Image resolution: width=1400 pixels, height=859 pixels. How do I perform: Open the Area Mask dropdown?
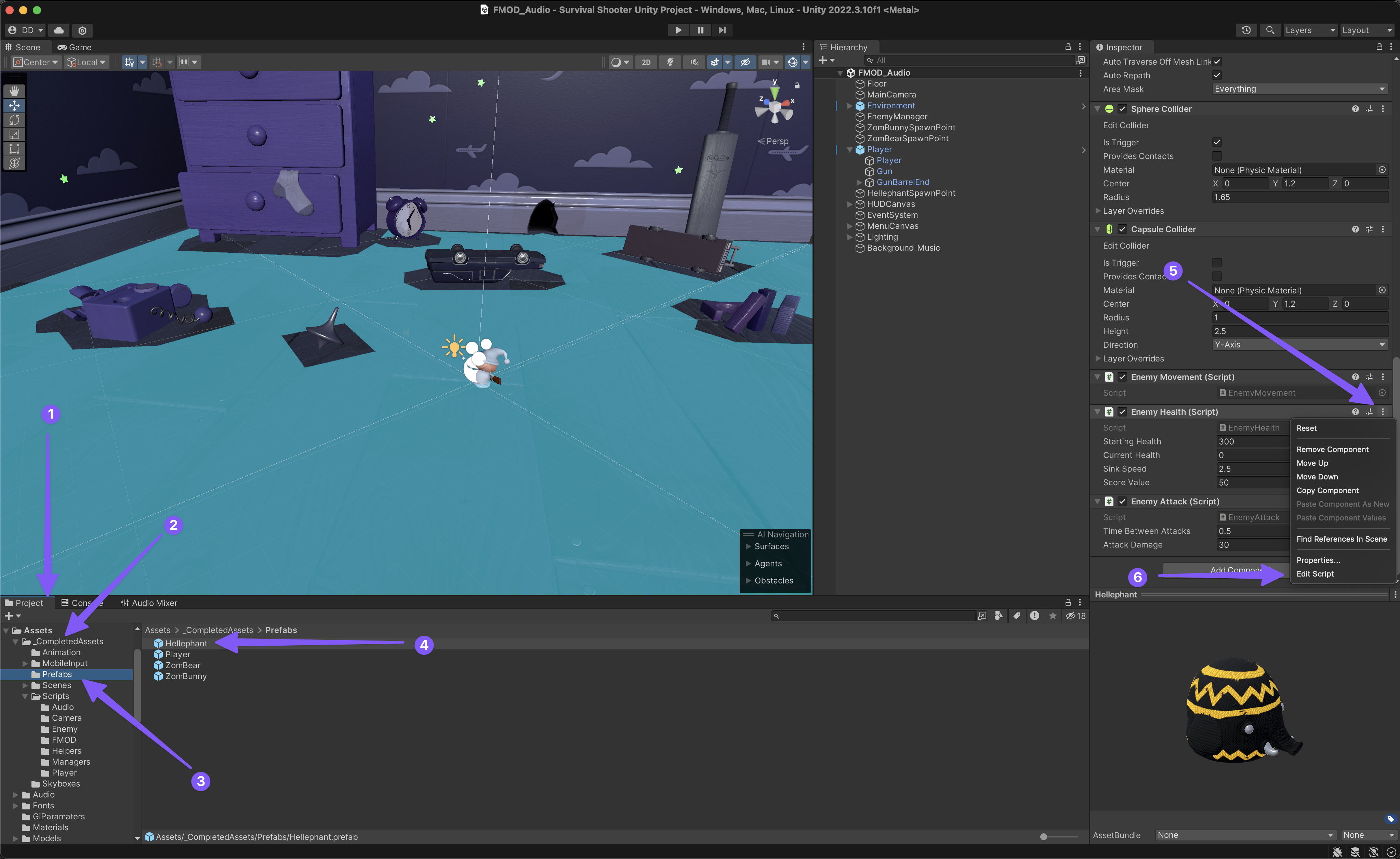pyautogui.click(x=1299, y=89)
